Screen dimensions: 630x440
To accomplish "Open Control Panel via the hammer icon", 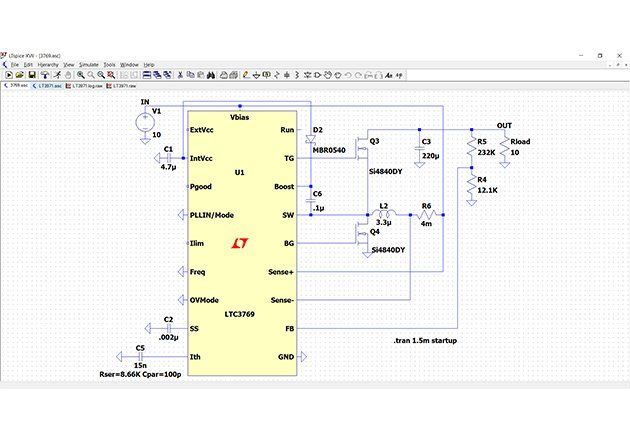I will tap(43, 74).
